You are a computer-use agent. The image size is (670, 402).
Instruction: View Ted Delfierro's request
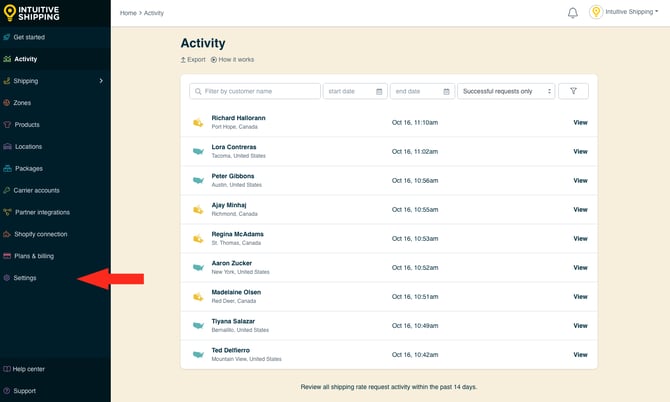coord(580,355)
